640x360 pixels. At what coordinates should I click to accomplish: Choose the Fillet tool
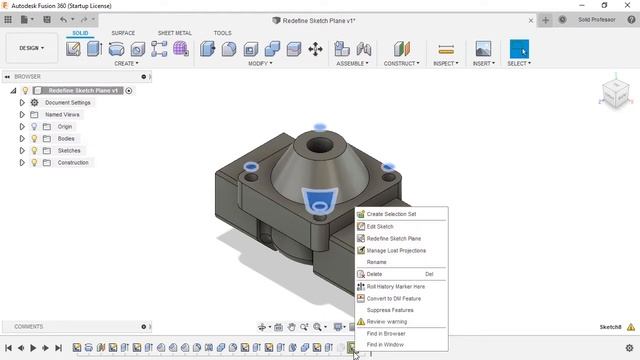pos(229,49)
